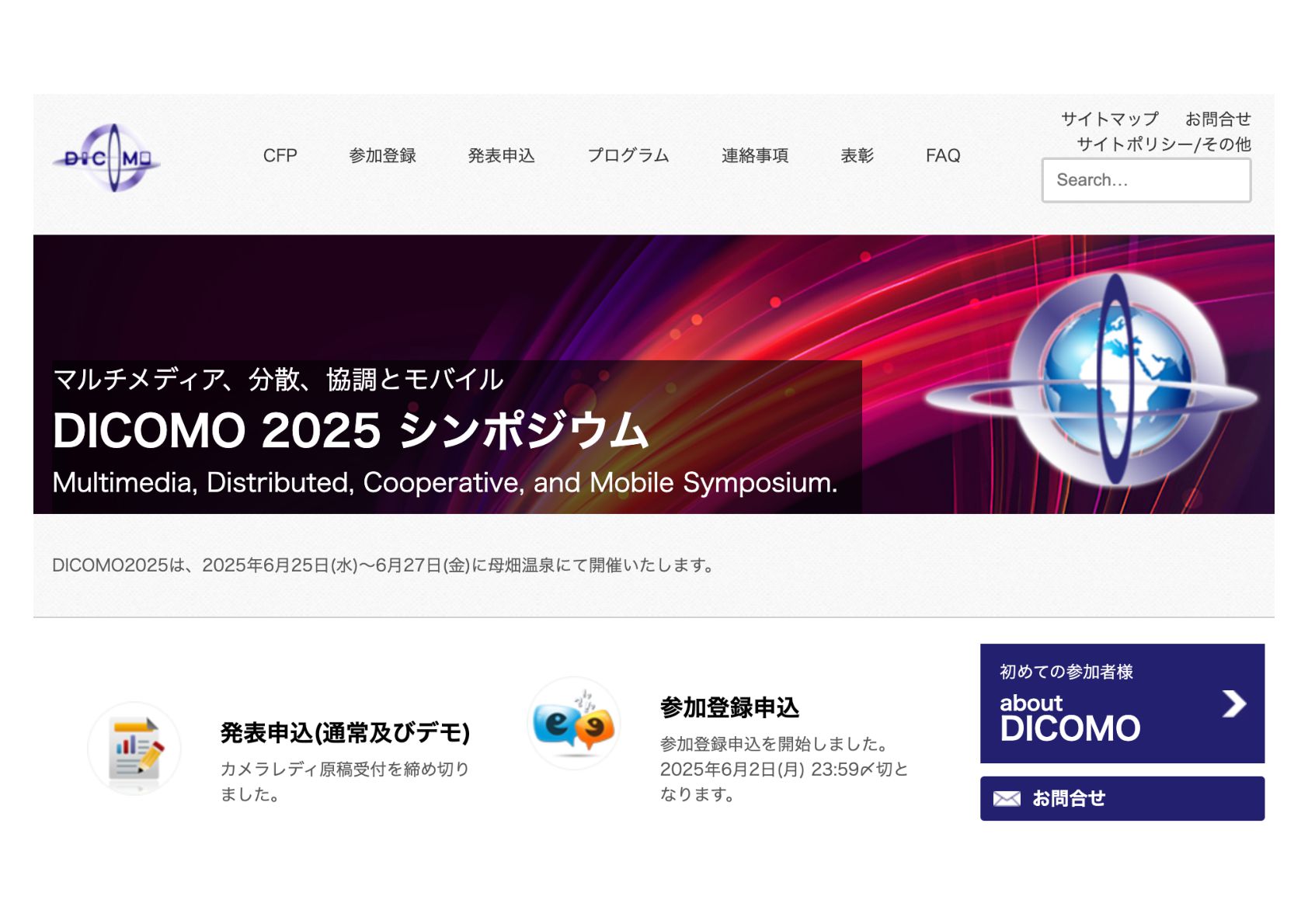Click the chevron arrow on about DICOMO
The width and height of the screenshot is (1308, 924).
[x=1233, y=703]
